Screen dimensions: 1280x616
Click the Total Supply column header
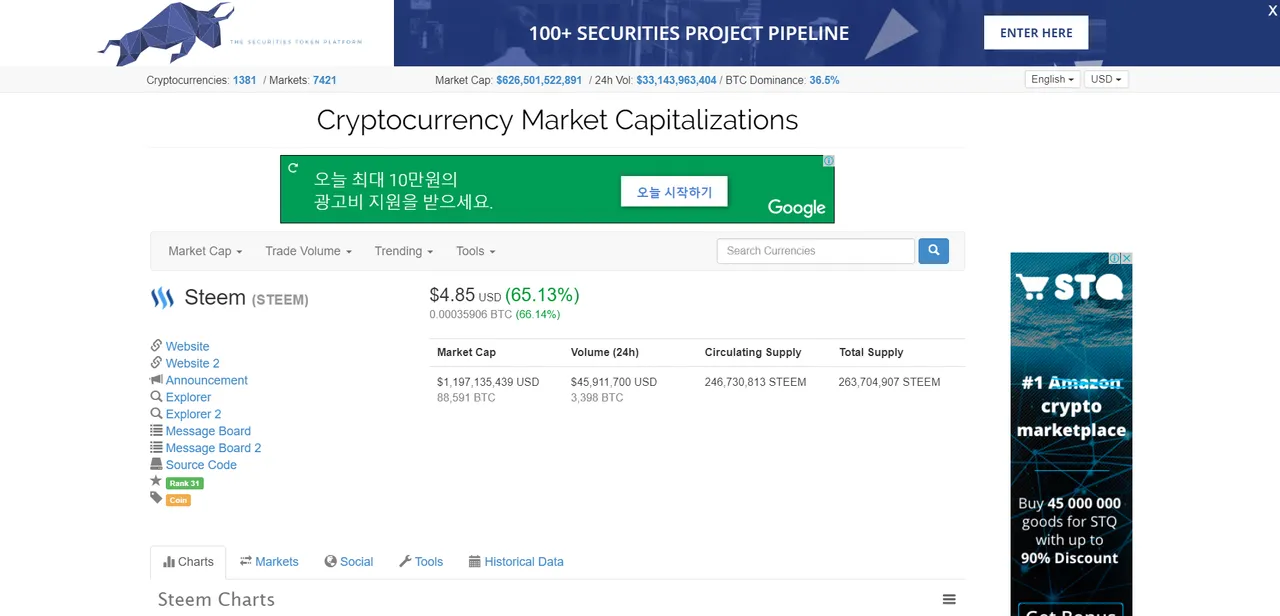(871, 352)
